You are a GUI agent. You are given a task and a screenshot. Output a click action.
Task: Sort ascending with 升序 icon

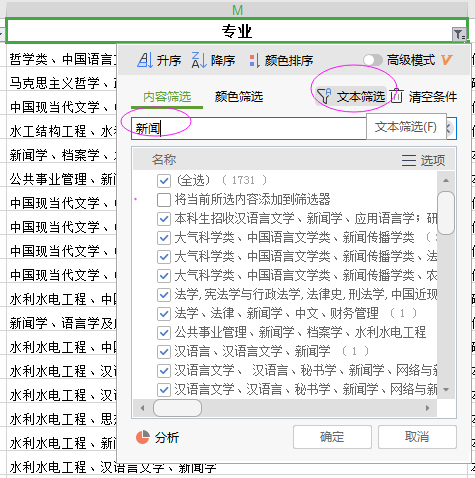(x=145, y=60)
